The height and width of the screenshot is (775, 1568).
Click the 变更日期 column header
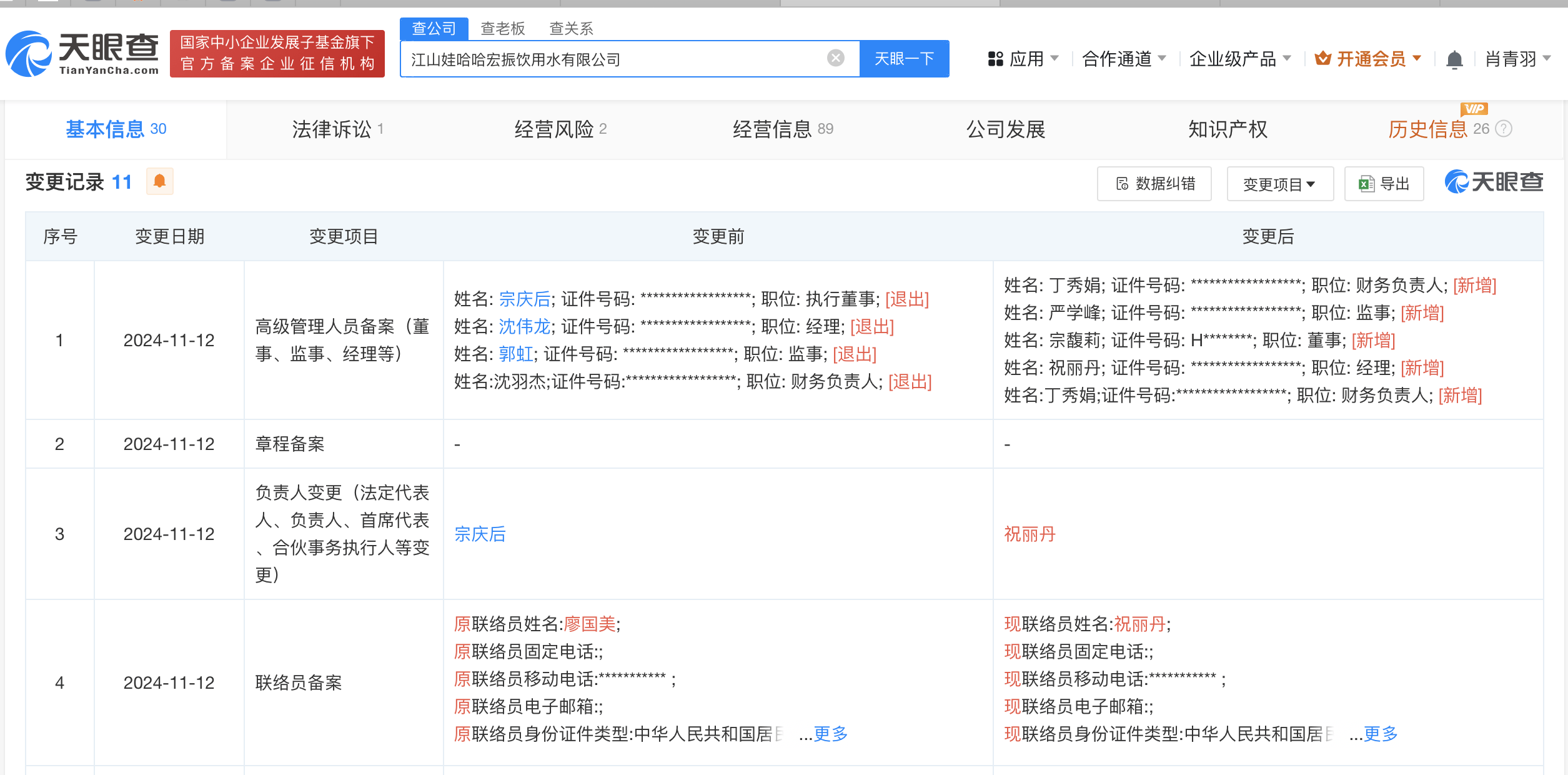169,236
